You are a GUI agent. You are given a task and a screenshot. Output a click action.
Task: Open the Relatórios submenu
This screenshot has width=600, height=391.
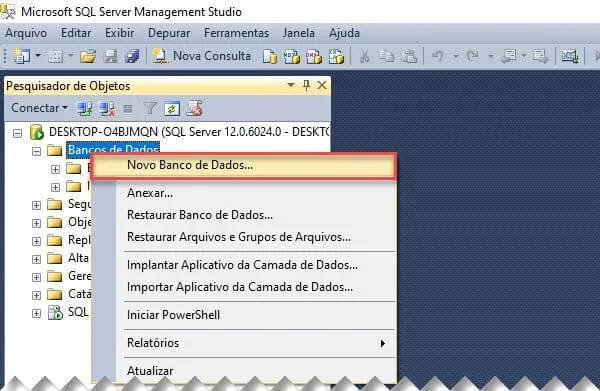(243, 343)
